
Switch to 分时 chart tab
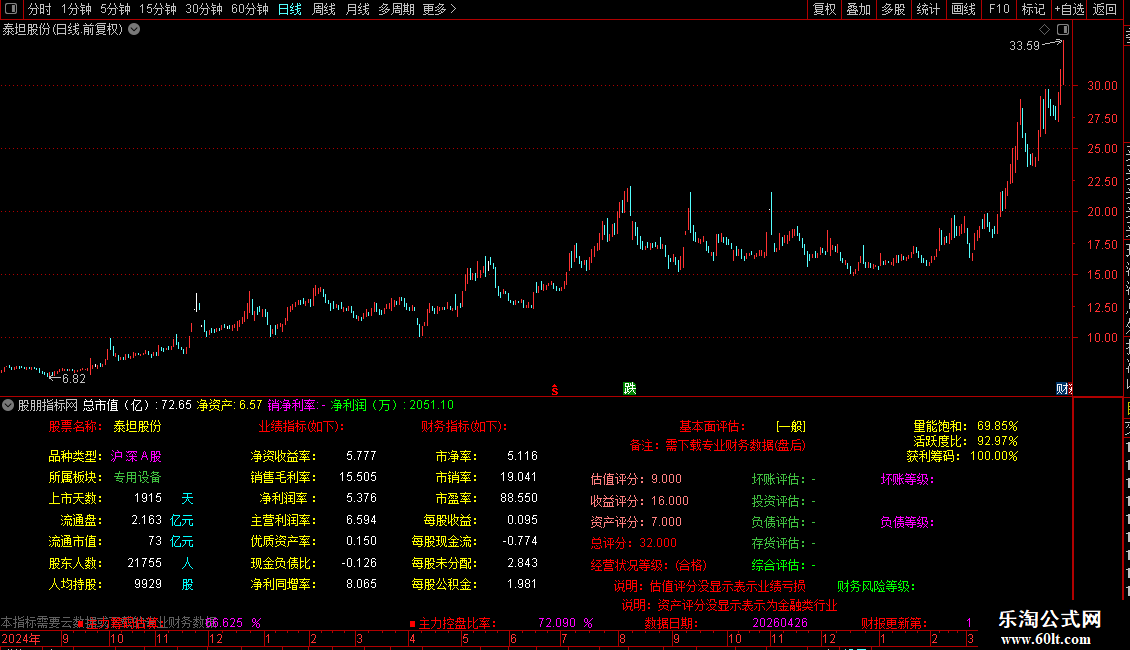[40, 9]
